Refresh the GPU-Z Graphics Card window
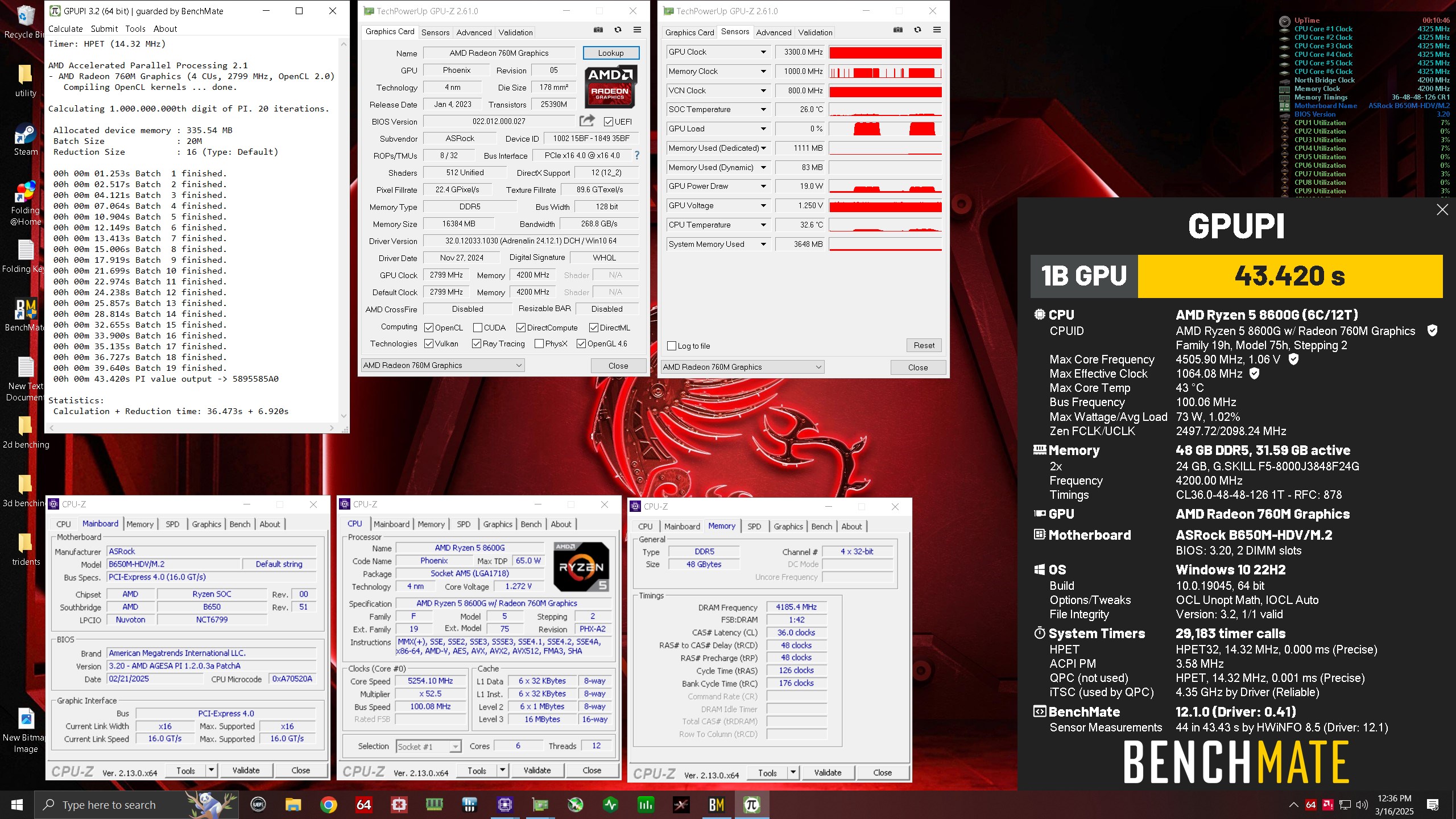The image size is (1456, 819). tap(618, 30)
